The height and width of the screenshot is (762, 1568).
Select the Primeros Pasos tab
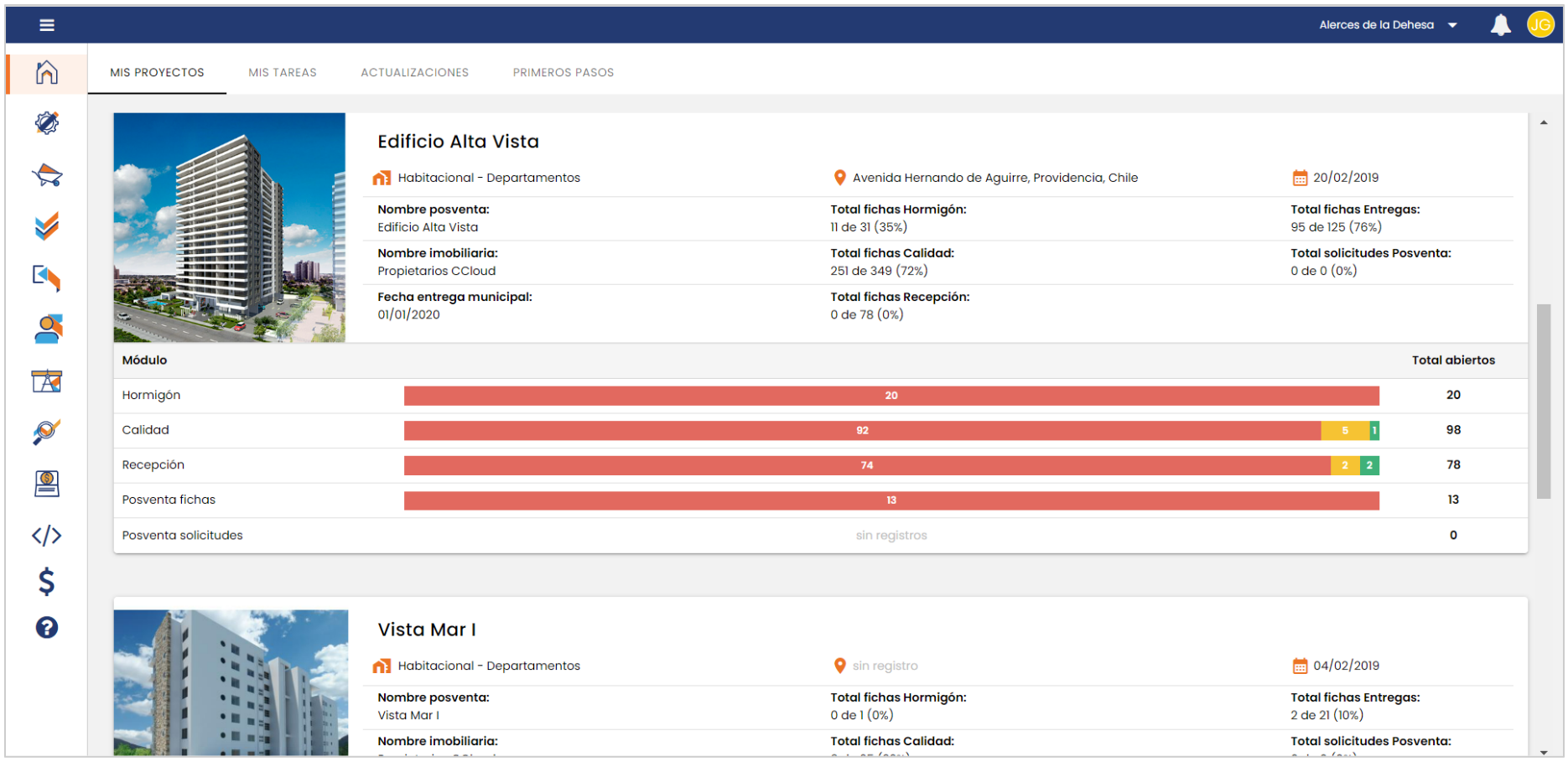click(x=563, y=73)
